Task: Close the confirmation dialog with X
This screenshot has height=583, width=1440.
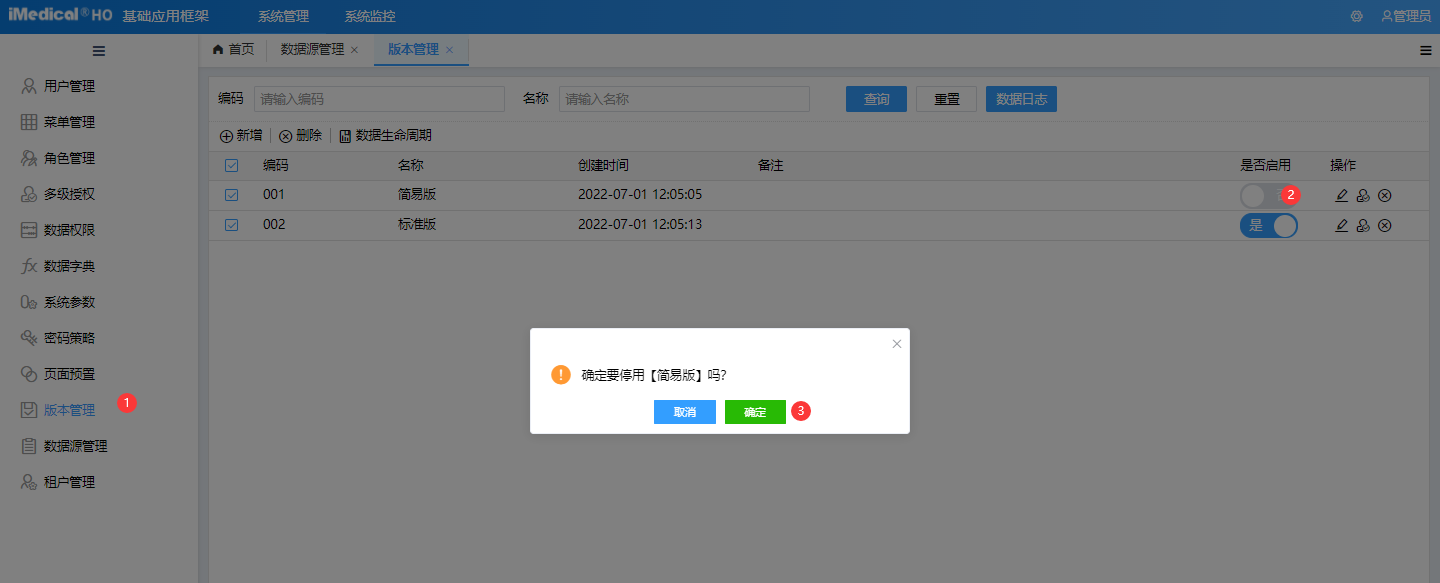Action: pos(897,344)
